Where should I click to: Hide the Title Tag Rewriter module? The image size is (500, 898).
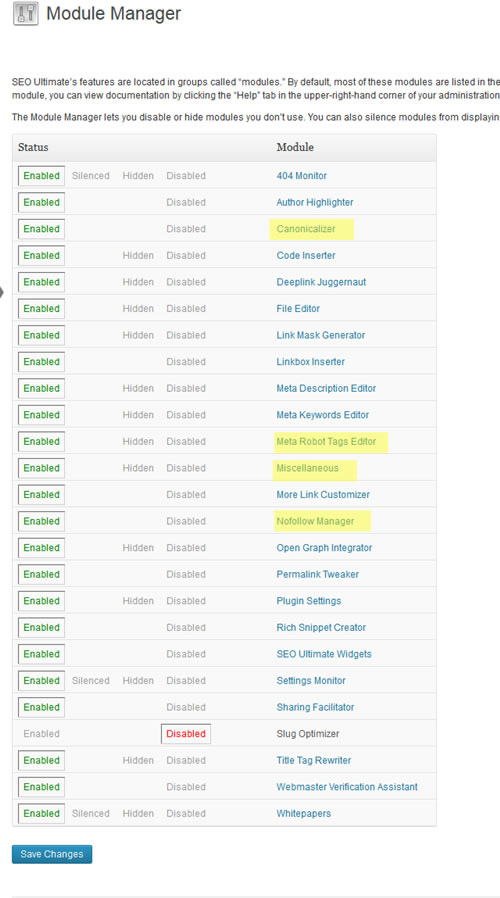click(x=138, y=760)
